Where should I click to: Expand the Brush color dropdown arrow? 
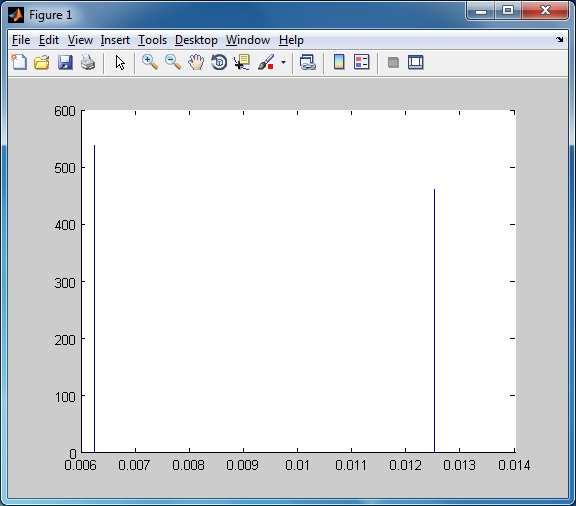point(283,62)
